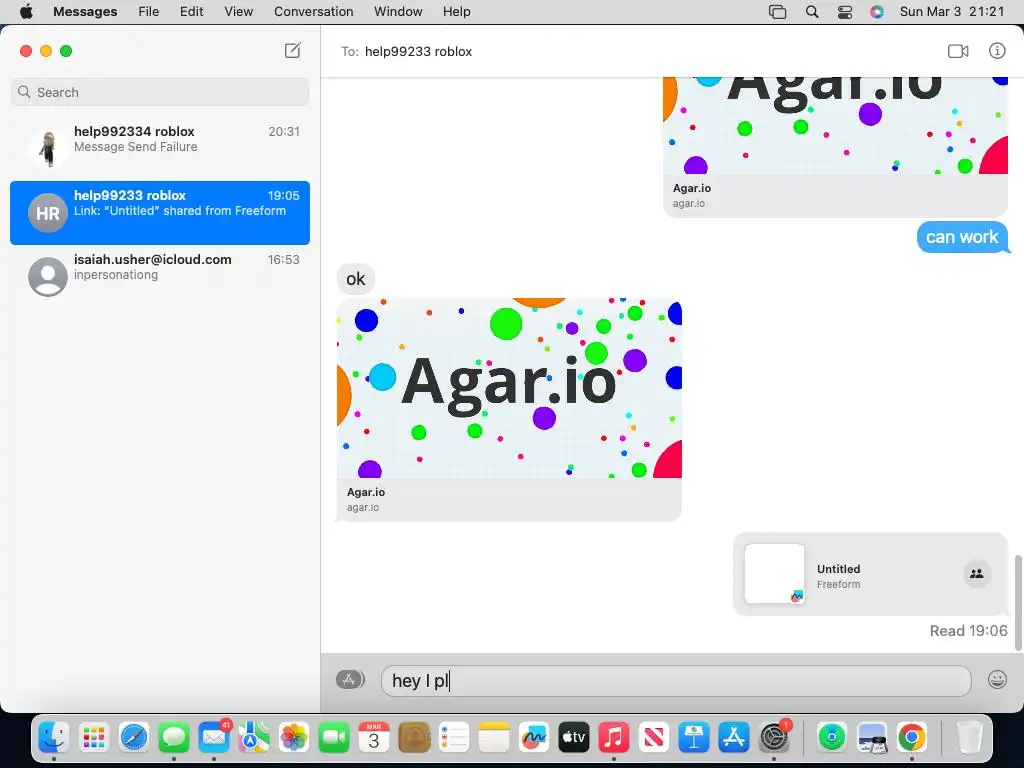Open Freeform from the Dock
1024x768 pixels.
pos(534,737)
